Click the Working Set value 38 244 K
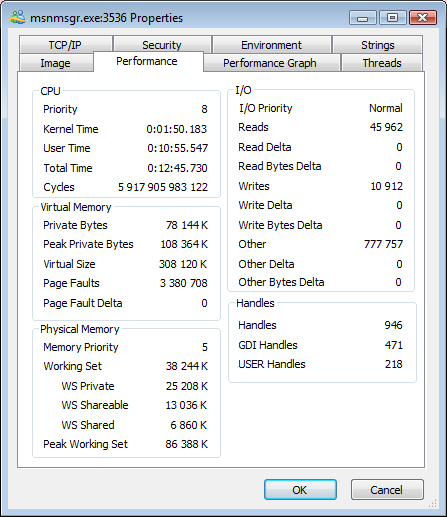The image size is (447, 517). pos(187,366)
